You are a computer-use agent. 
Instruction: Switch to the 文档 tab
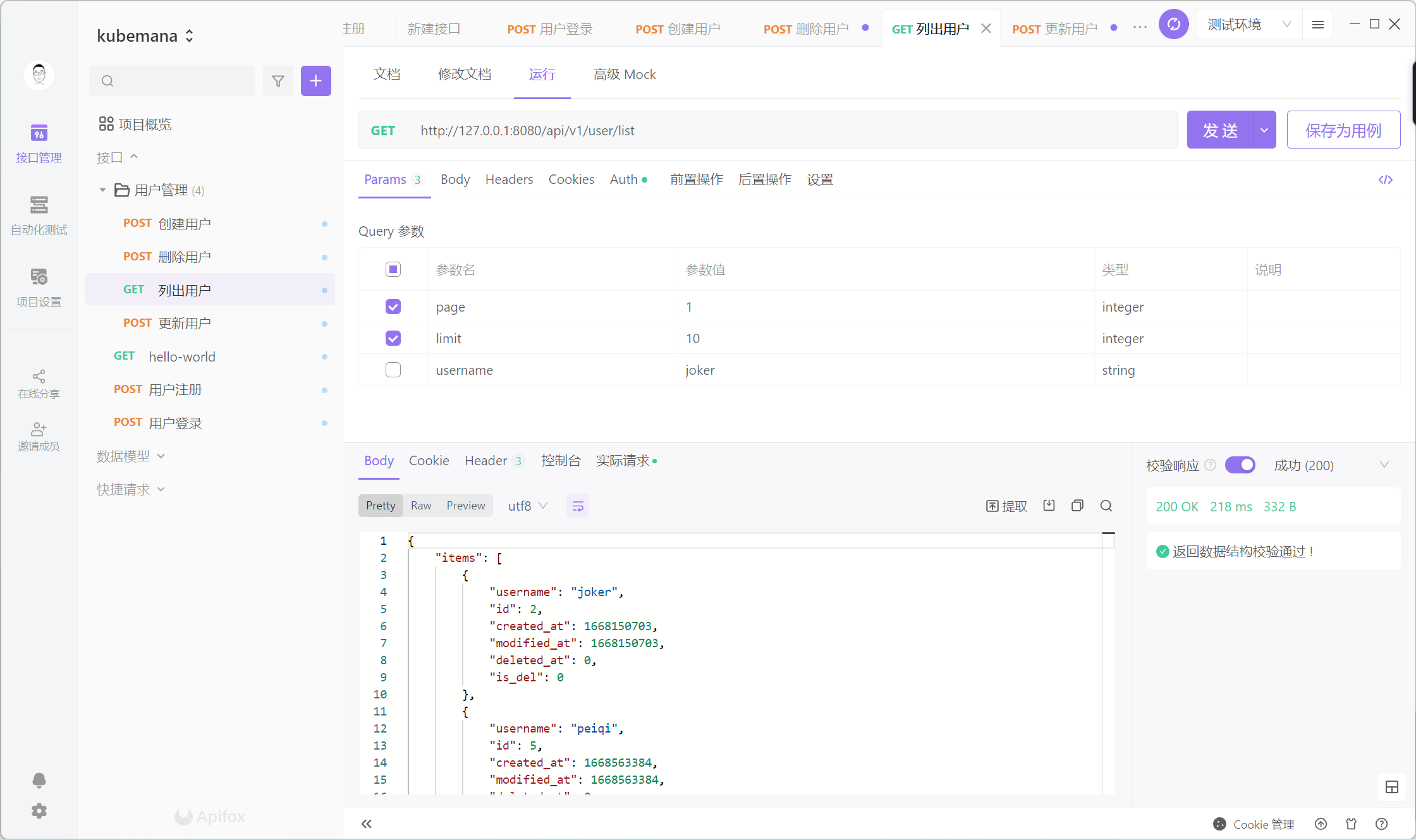coord(387,75)
